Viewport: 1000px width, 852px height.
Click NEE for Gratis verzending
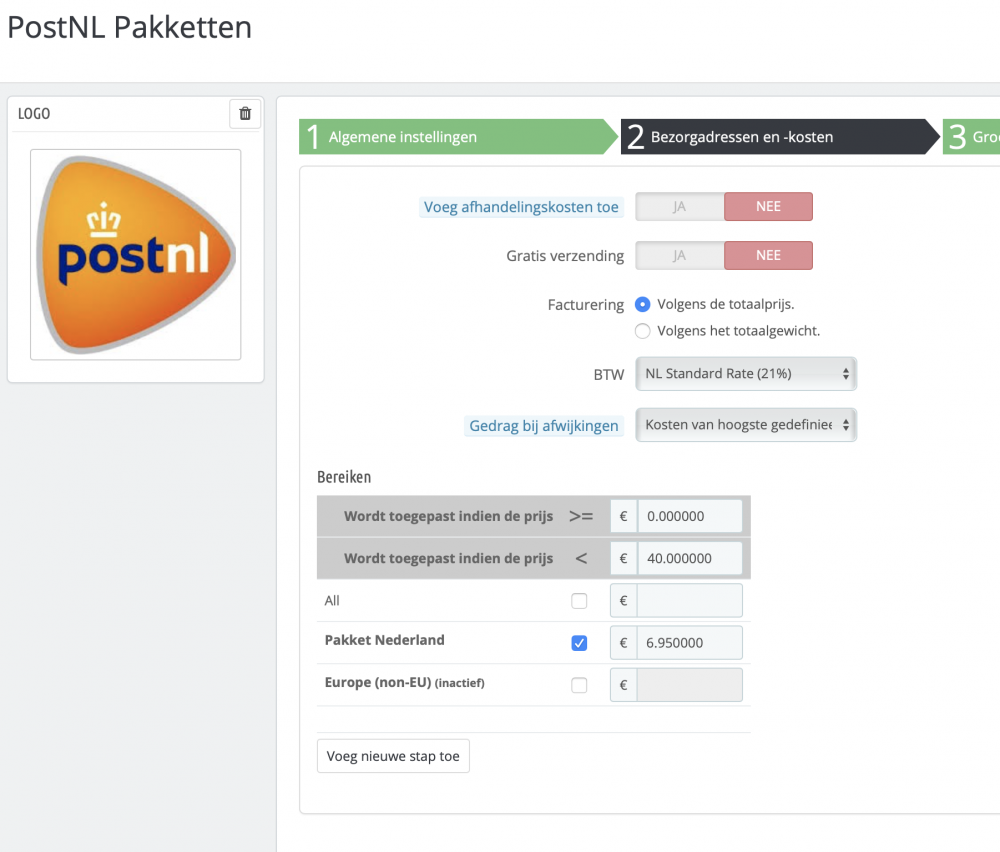click(x=768, y=255)
